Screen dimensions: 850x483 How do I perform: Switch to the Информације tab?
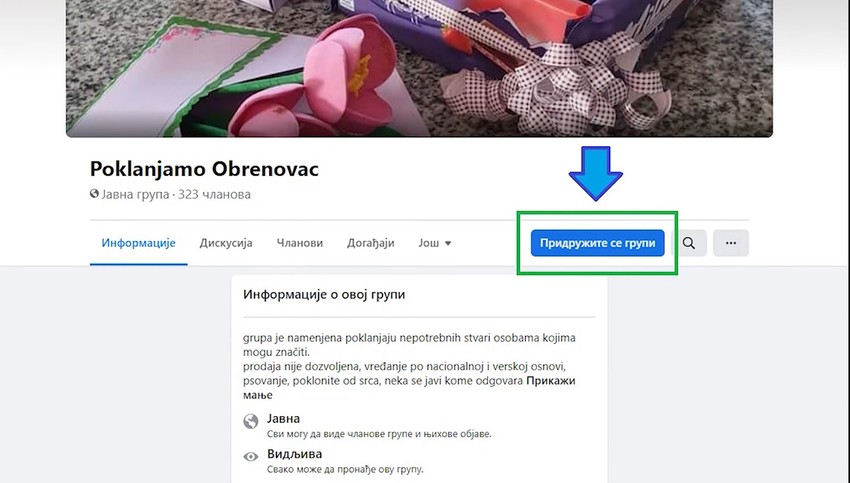click(x=138, y=243)
